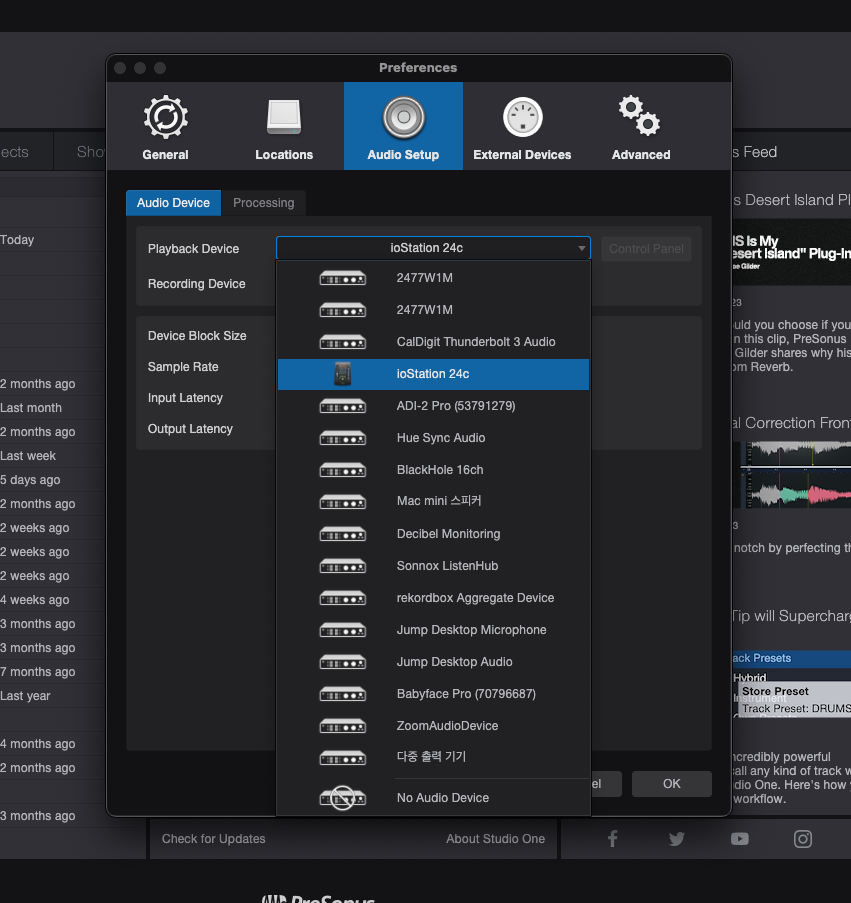
Task: Select CalDigit Thunderbolt 3 Audio
Action: point(433,342)
